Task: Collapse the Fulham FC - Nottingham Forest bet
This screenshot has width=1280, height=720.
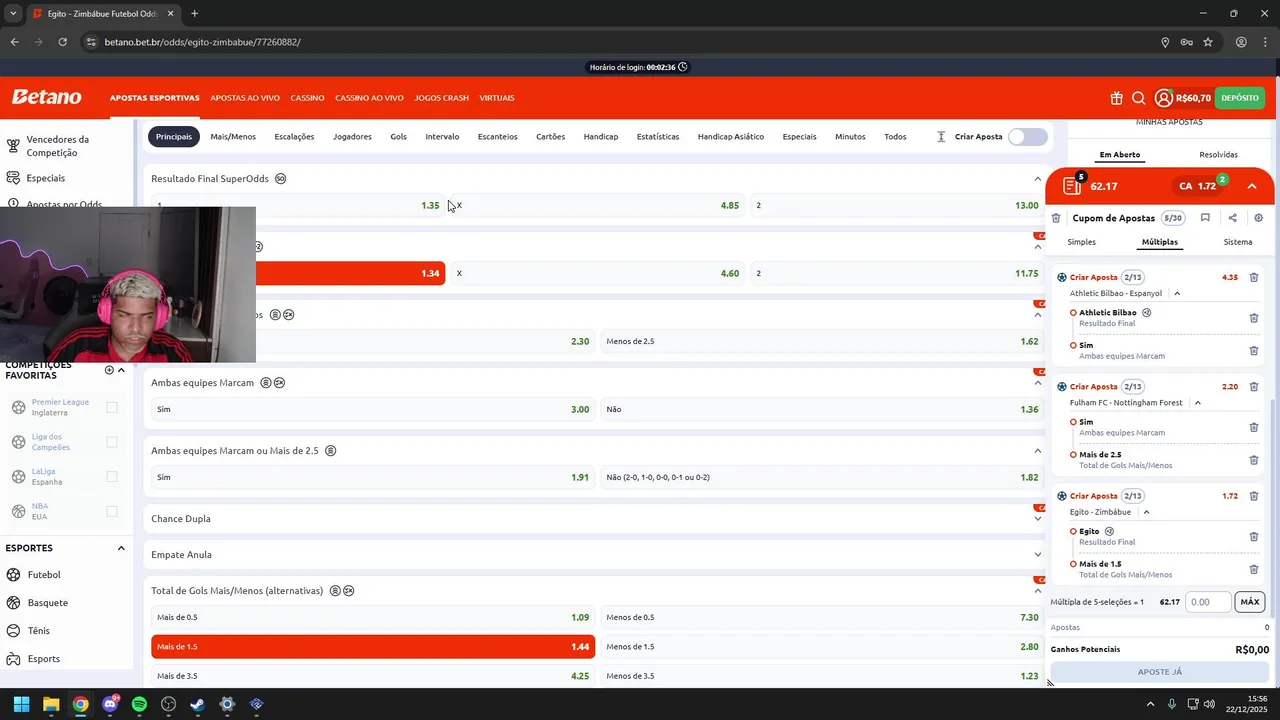Action: pos(1197,403)
